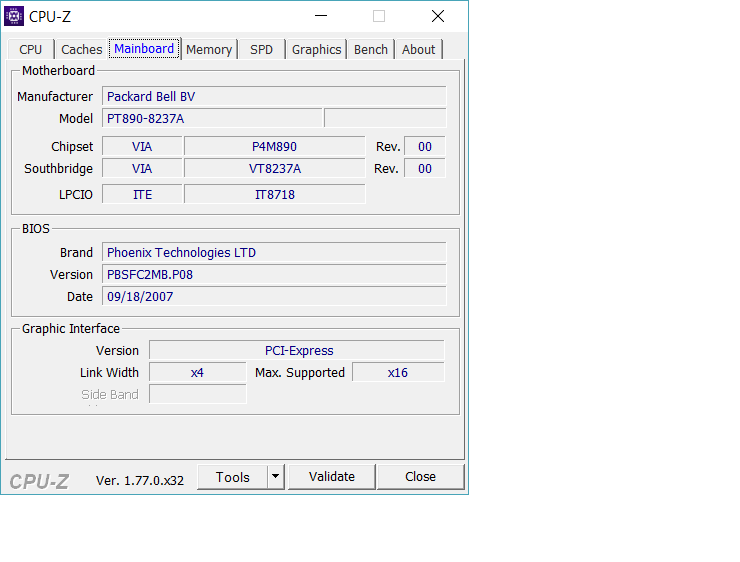Click the Chipset vendor VIA field

coord(142,147)
